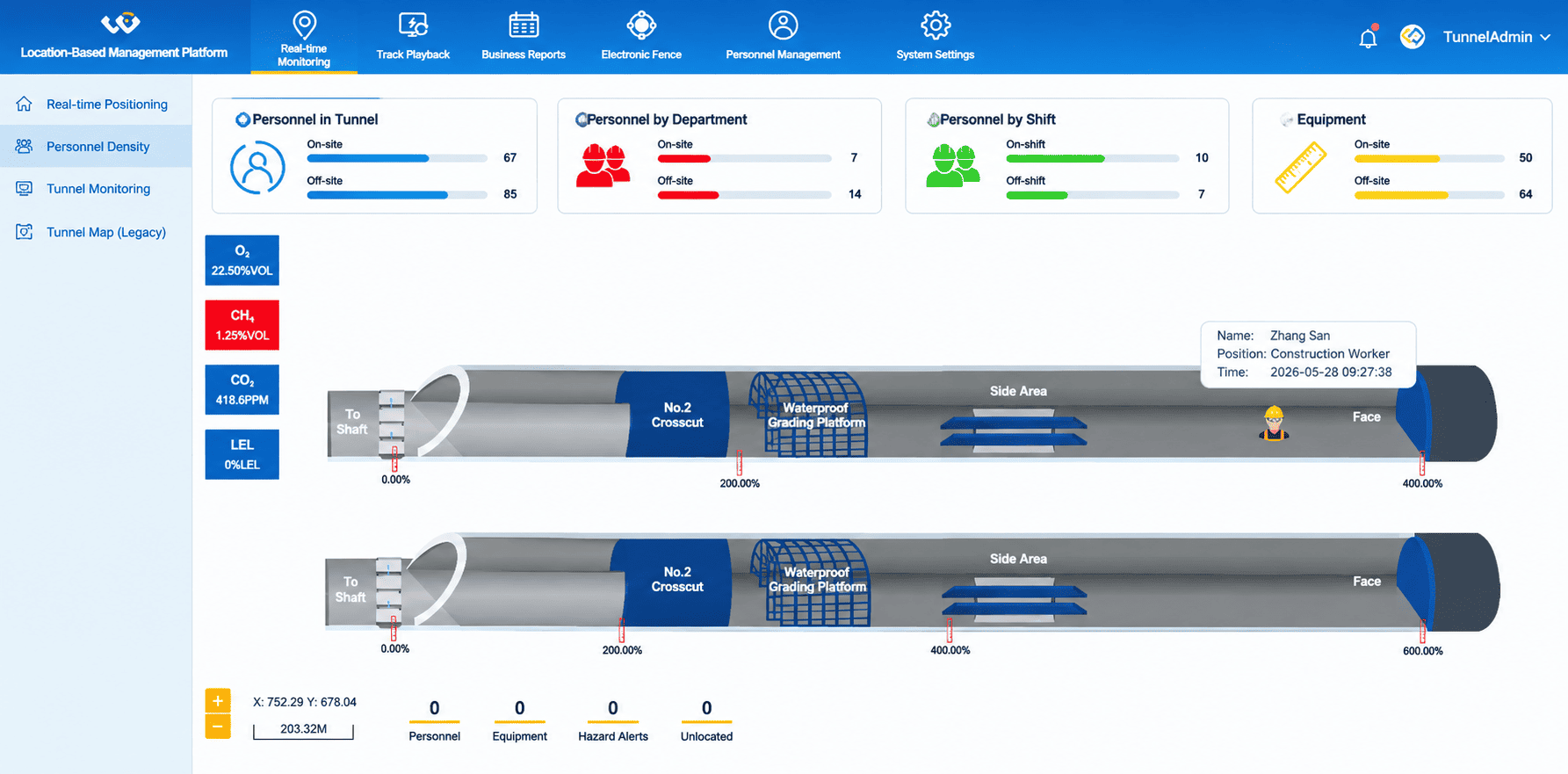This screenshot has width=1568, height=774.
Task: Click the 203.32M scale bar
Action: coord(303,729)
